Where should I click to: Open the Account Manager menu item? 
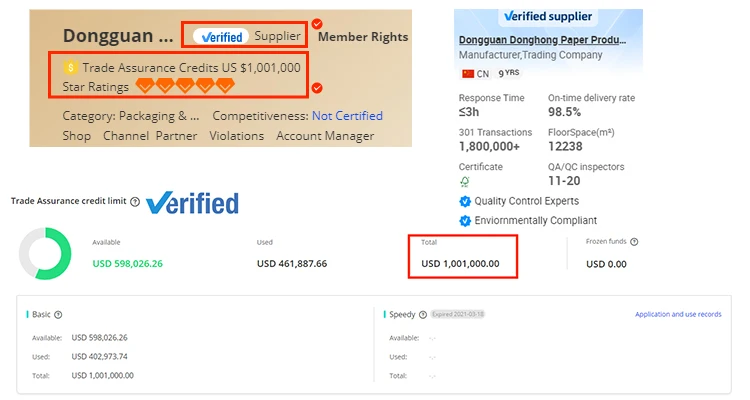pyautogui.click(x=325, y=136)
